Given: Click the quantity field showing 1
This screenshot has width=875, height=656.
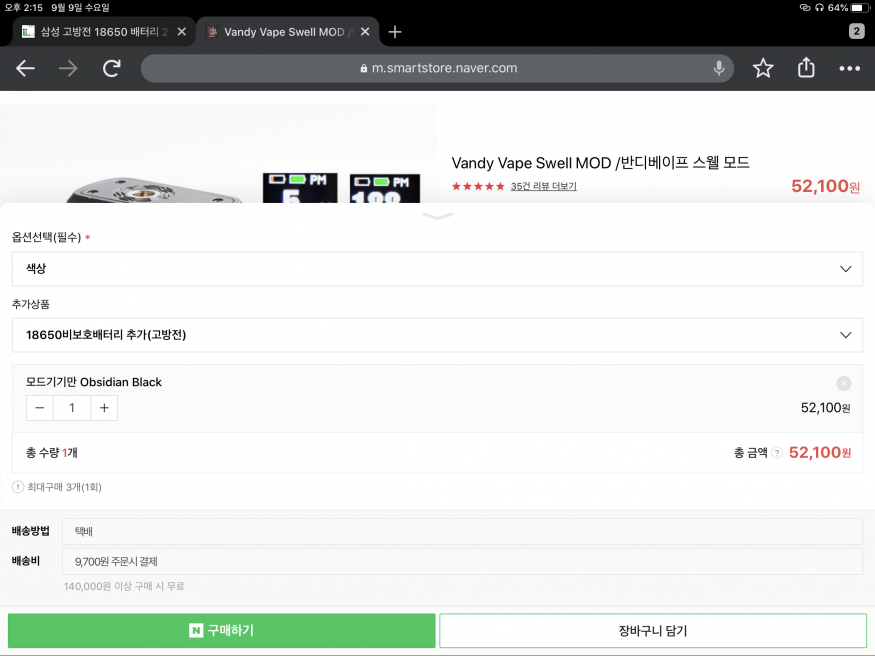Looking at the screenshot, I should pyautogui.click(x=71, y=408).
